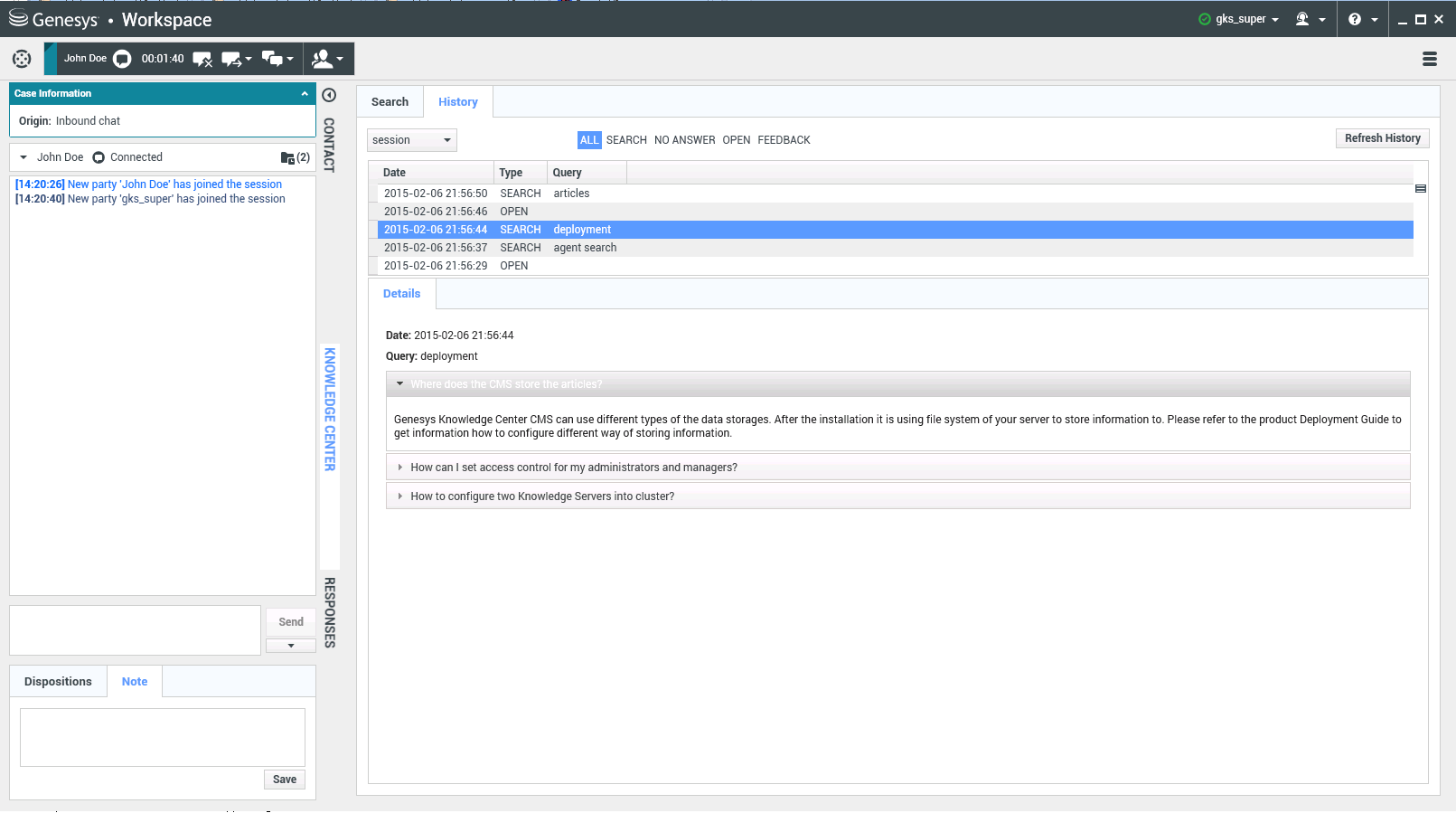Click the Send button
Viewport: 1456px width, 813px height.
coord(291,622)
